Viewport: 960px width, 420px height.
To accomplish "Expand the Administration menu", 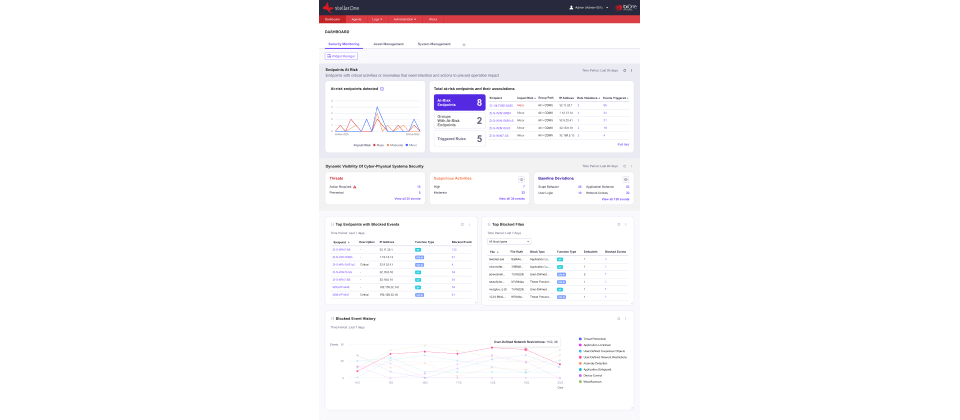I will [405, 19].
